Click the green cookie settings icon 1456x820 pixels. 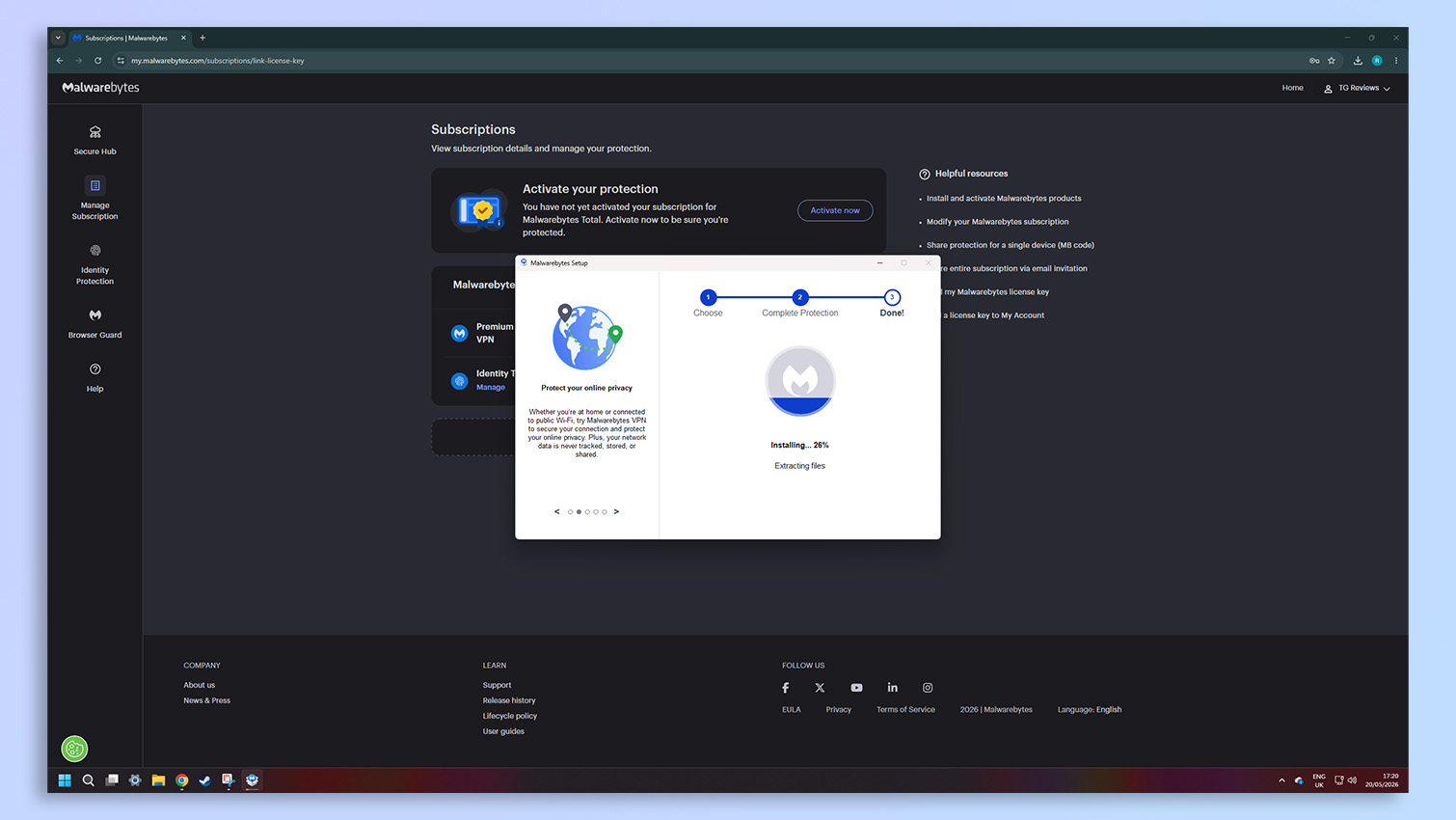click(74, 748)
